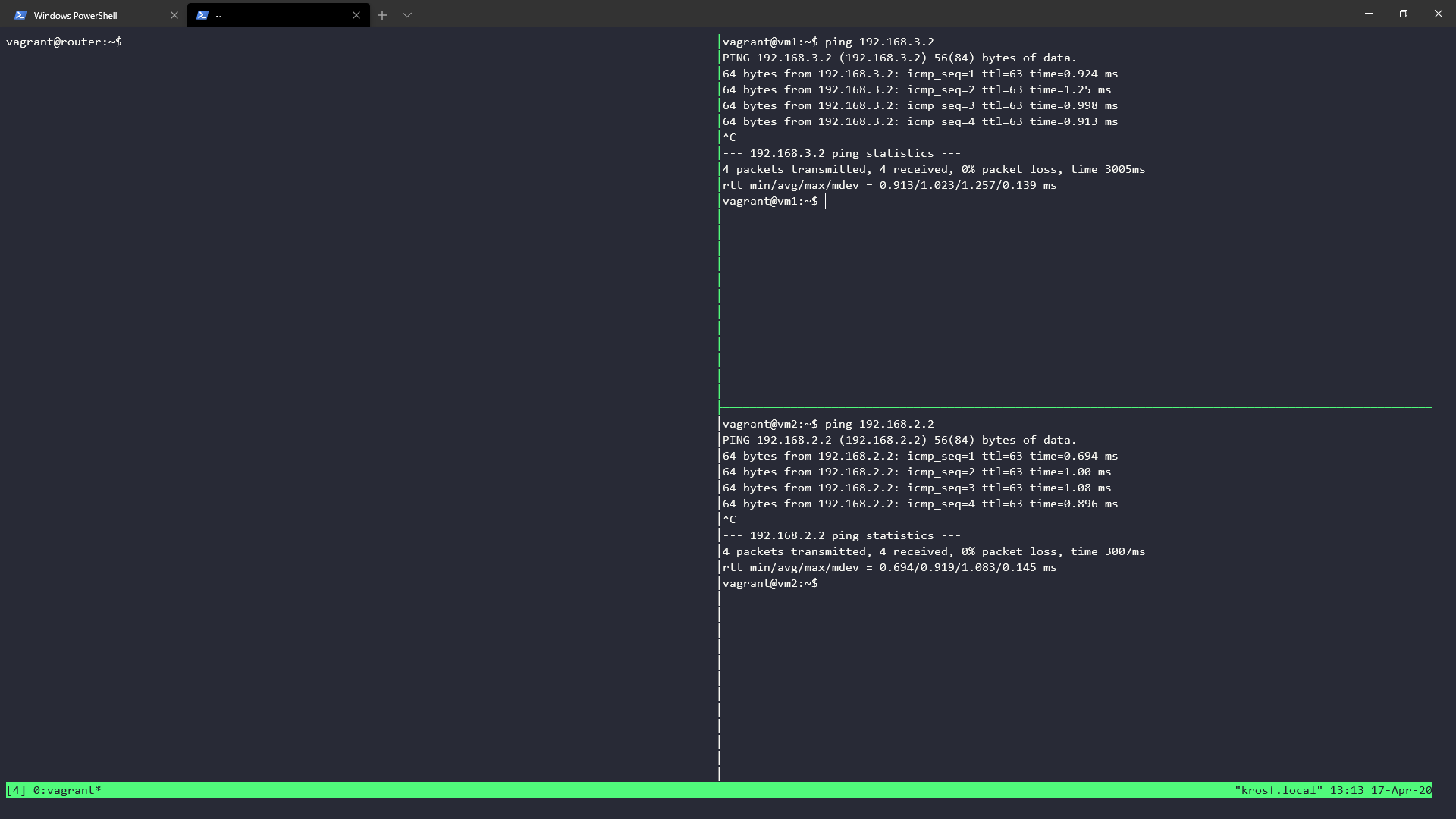
Task: Click the vm1 reply with time=1.25 ms
Action: pyautogui.click(x=917, y=89)
